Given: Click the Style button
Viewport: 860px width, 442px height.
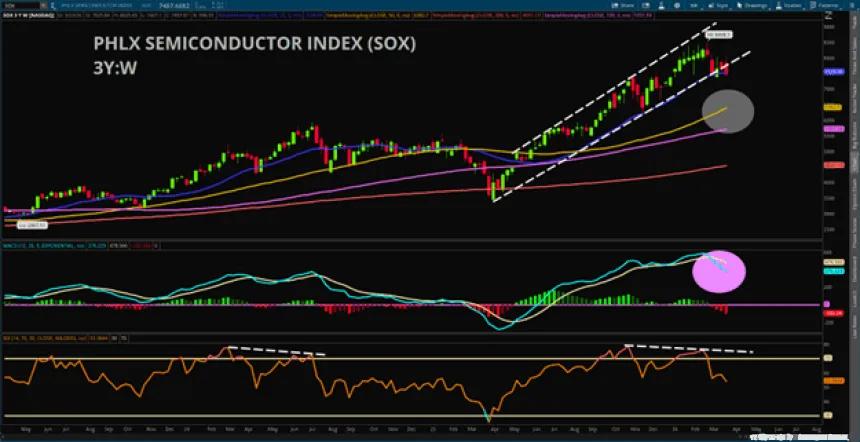Looking at the screenshot, I should tap(718, 5).
